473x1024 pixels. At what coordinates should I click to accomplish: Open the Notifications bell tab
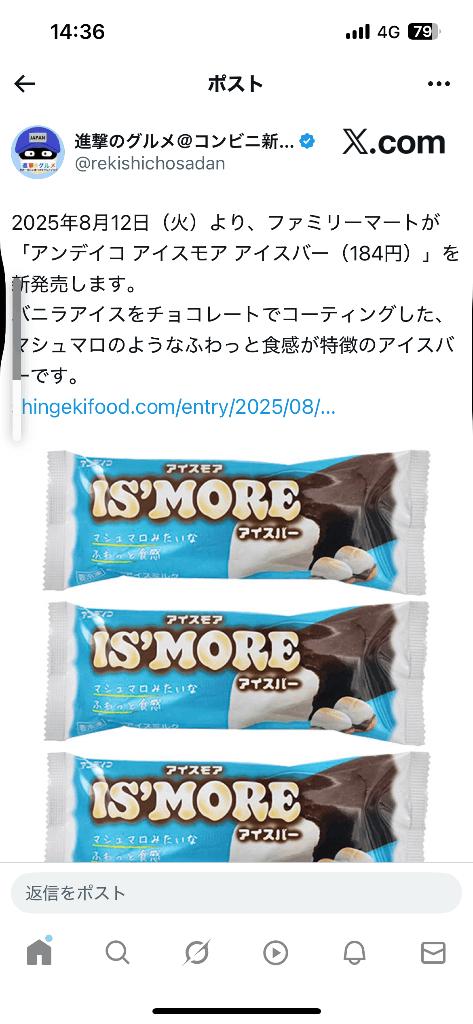tap(354, 953)
